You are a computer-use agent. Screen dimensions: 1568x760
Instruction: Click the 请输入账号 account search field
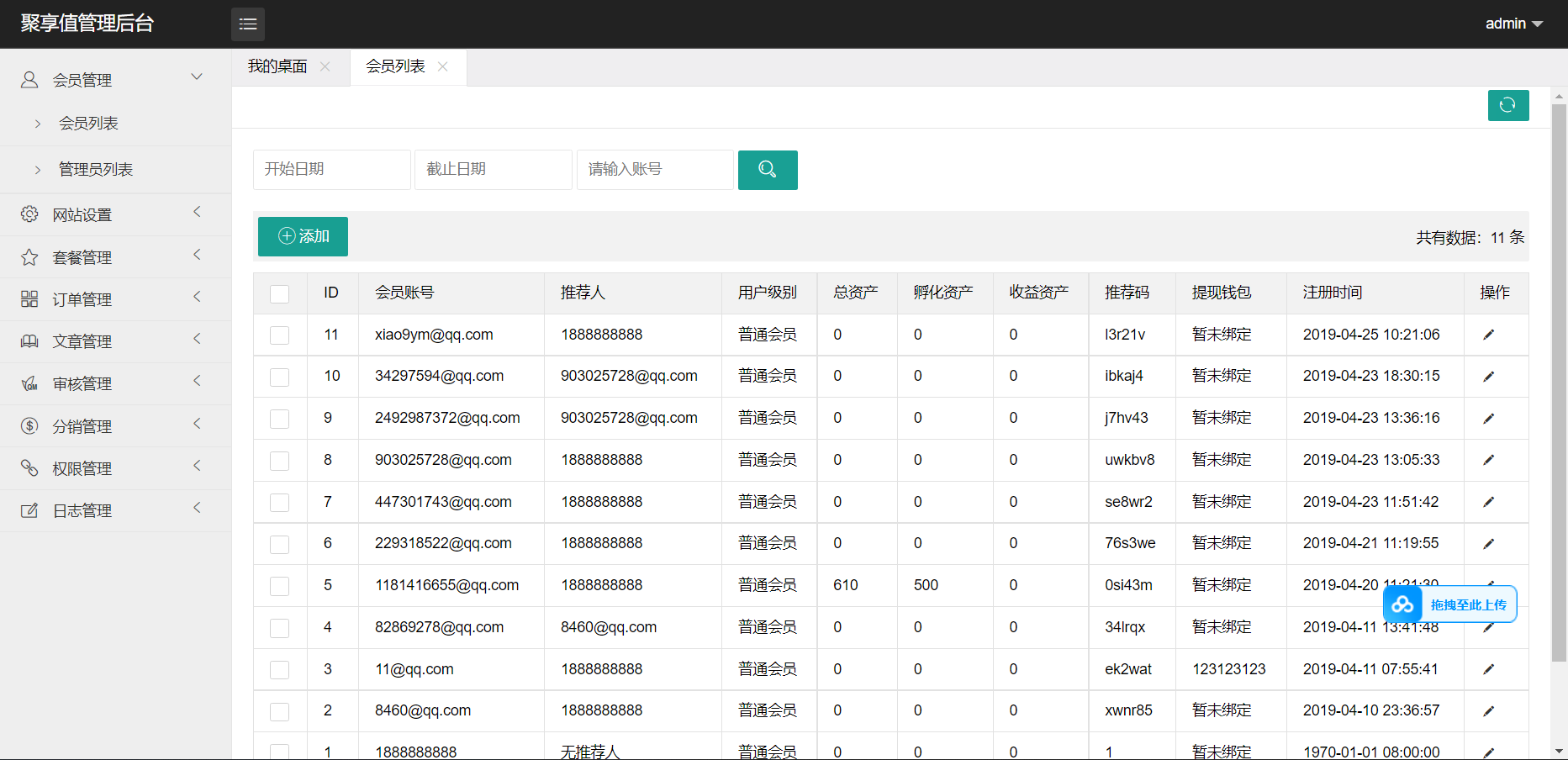pos(656,170)
